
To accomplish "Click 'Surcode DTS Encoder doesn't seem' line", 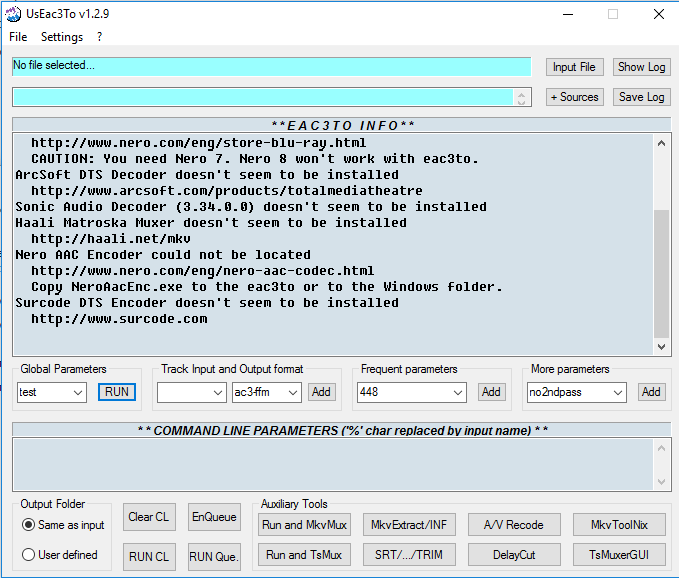I will click(207, 303).
